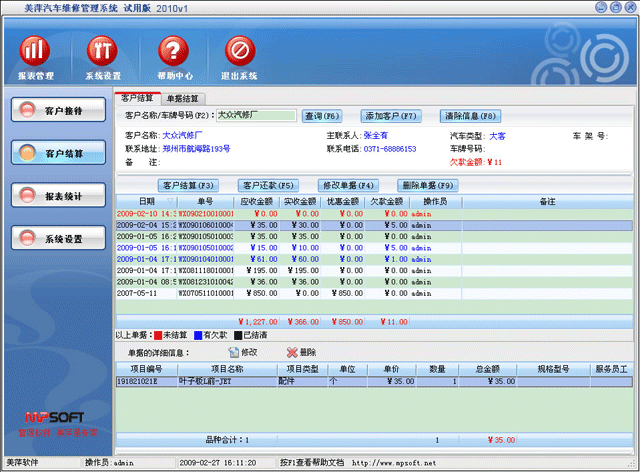Switch to the 客户结算 tab

point(137,98)
